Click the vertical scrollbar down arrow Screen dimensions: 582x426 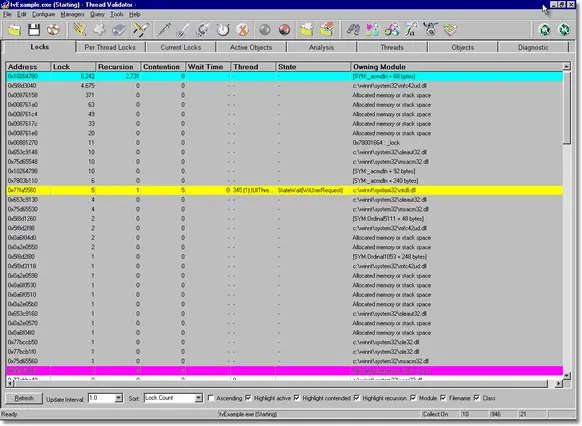[x=566, y=376]
